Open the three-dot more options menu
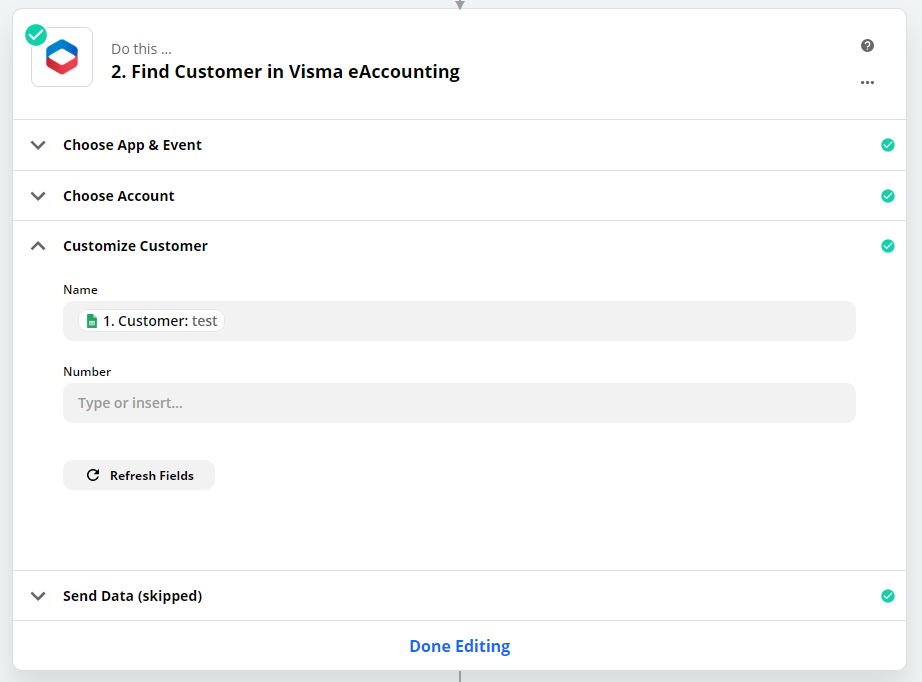 [x=867, y=82]
